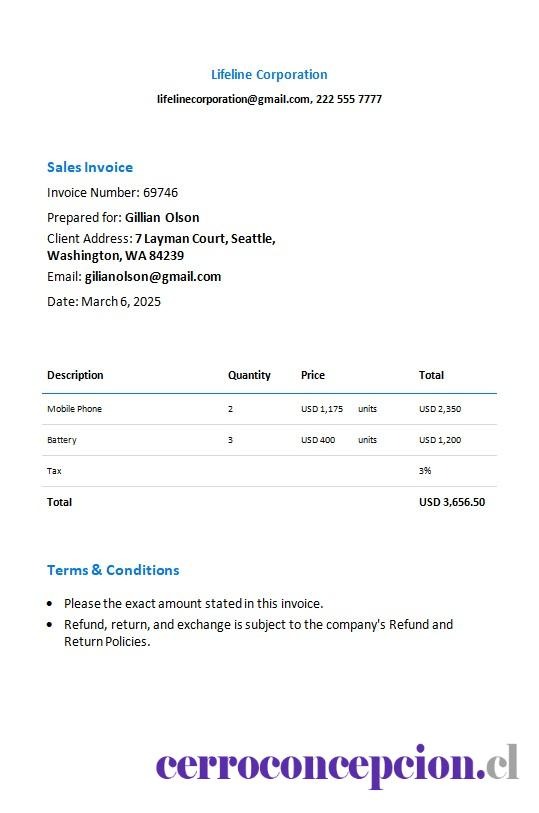Select the Battery row description
This screenshot has width=539, height=813.
click(x=62, y=440)
